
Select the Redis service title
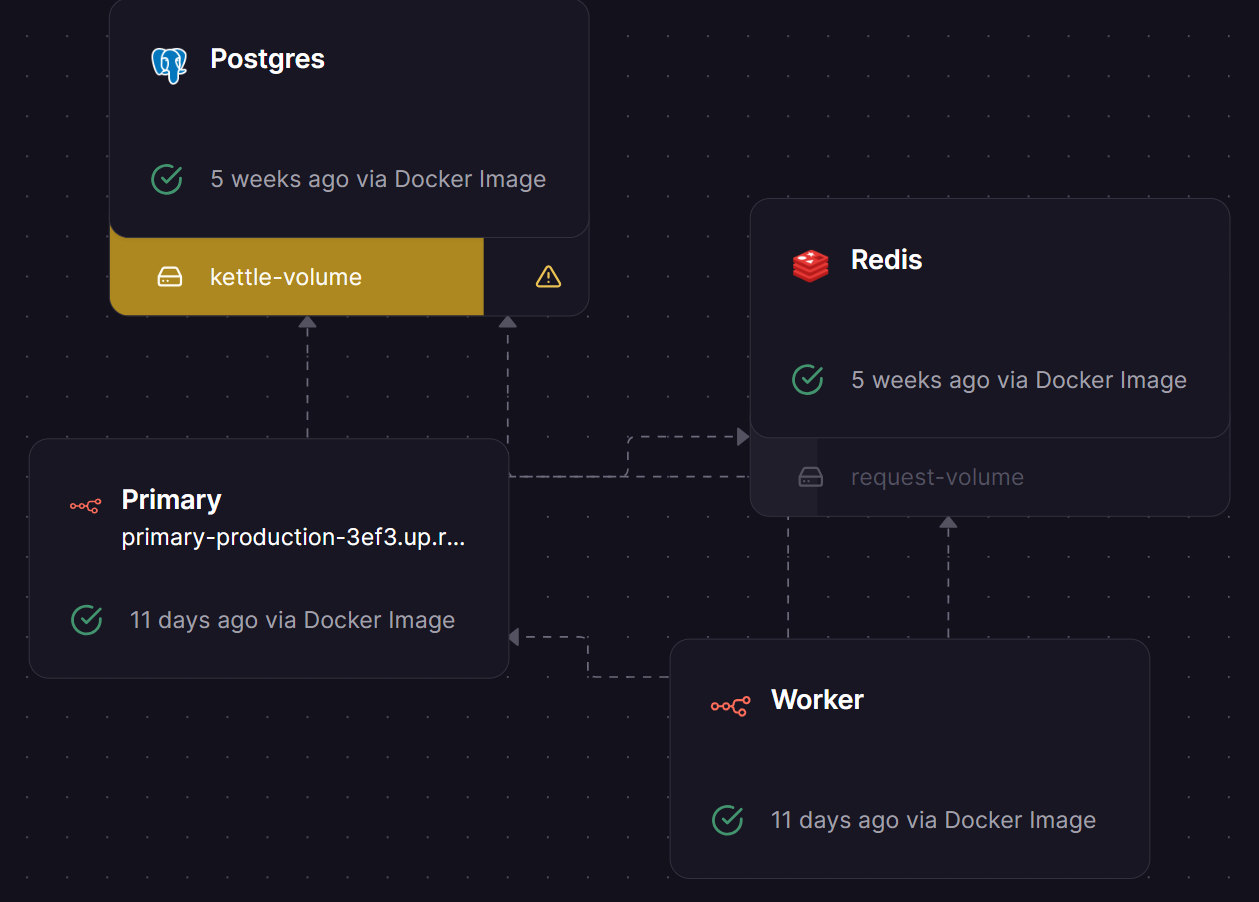887,260
